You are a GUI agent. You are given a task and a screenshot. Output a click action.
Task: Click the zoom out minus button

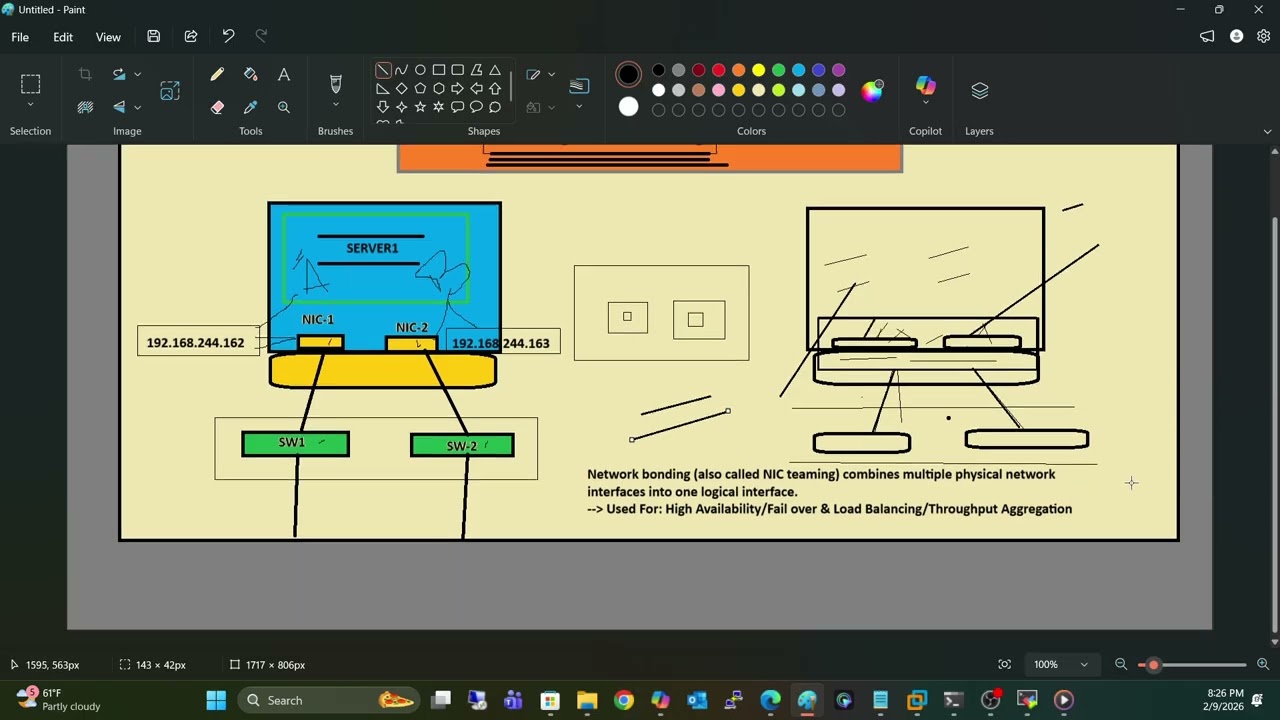point(1121,665)
